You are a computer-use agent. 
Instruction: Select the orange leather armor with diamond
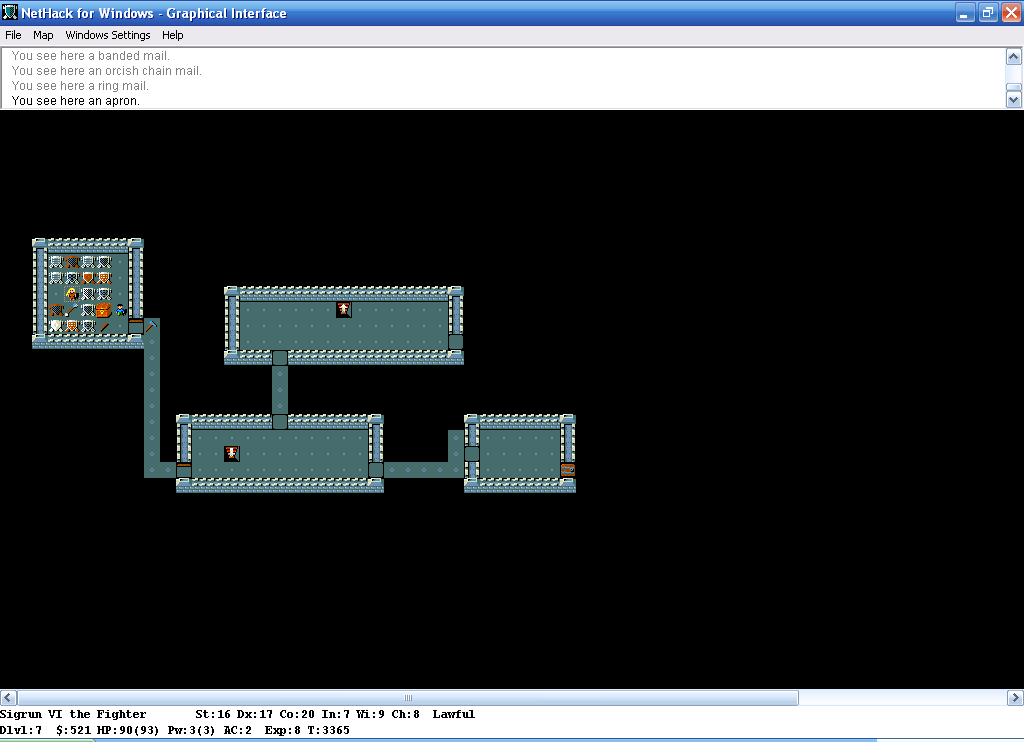(88, 278)
